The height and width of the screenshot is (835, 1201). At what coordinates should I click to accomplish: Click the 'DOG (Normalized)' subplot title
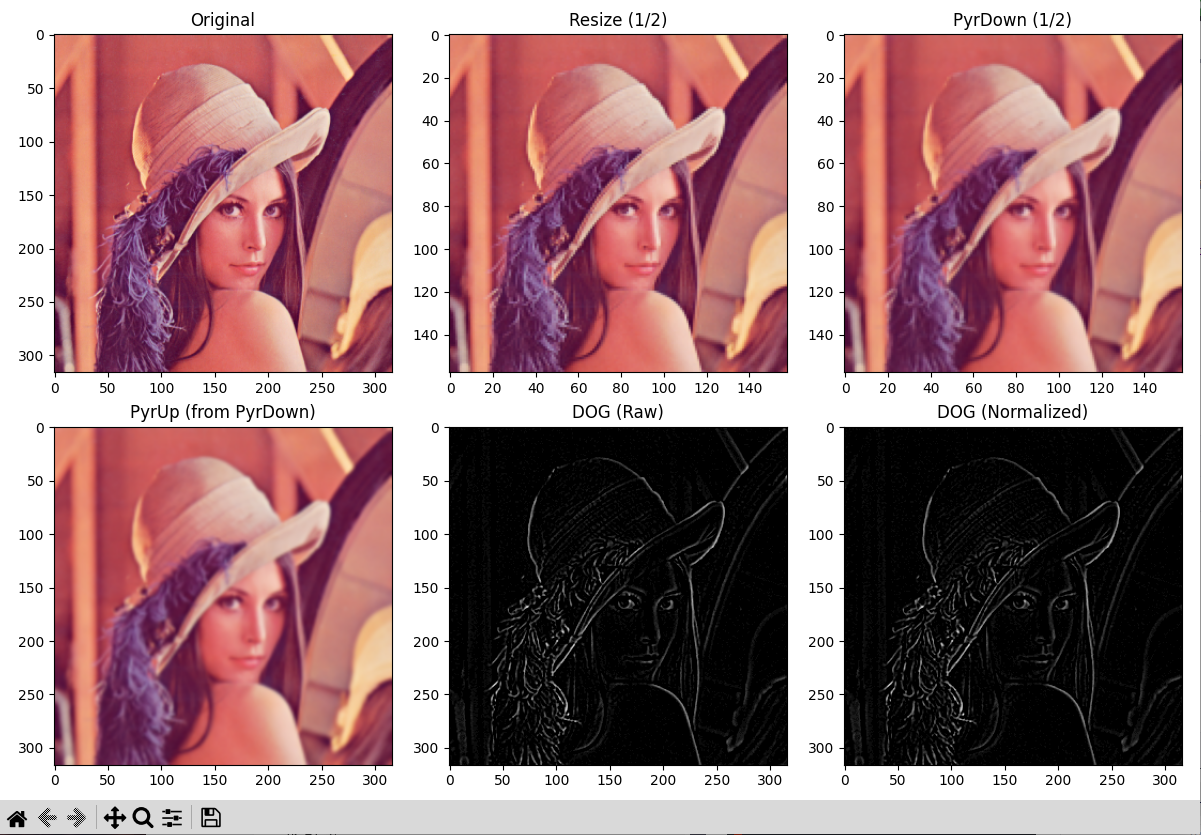pyautogui.click(x=1013, y=412)
